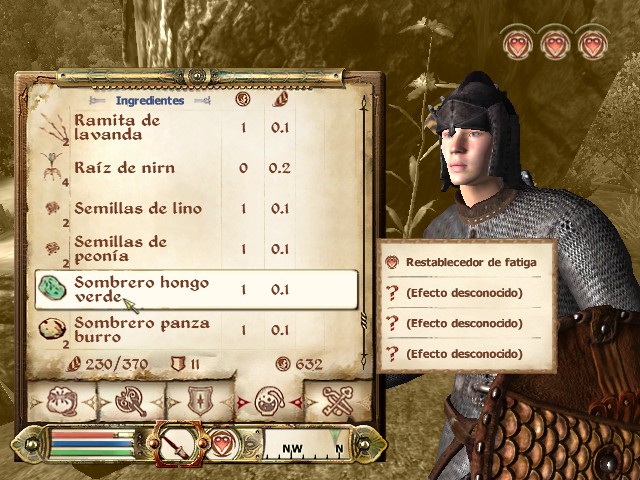The image size is (640, 480).
Task: Click the gold coin count icon
Action: tap(283, 364)
